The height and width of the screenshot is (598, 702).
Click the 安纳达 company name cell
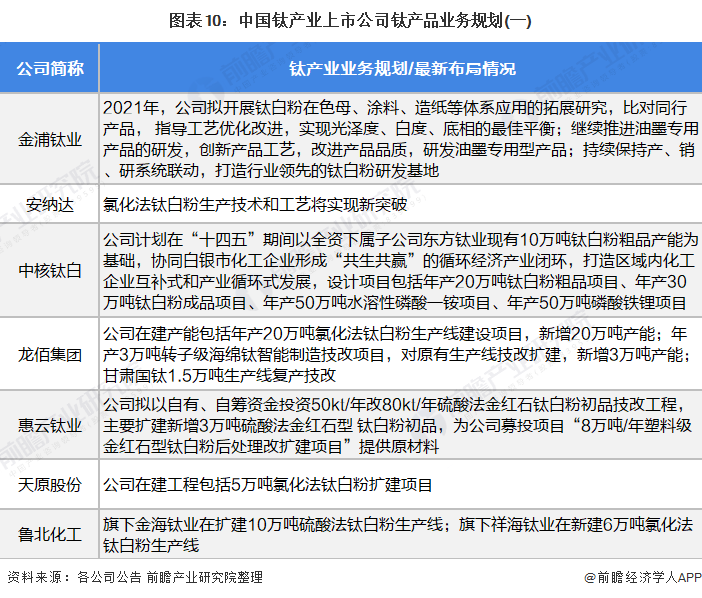point(50,206)
